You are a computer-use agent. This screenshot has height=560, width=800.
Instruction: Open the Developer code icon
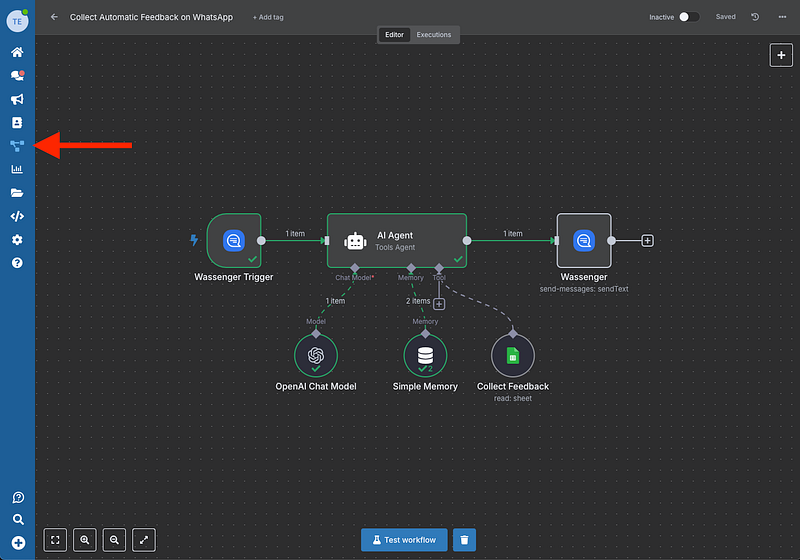(x=17, y=216)
